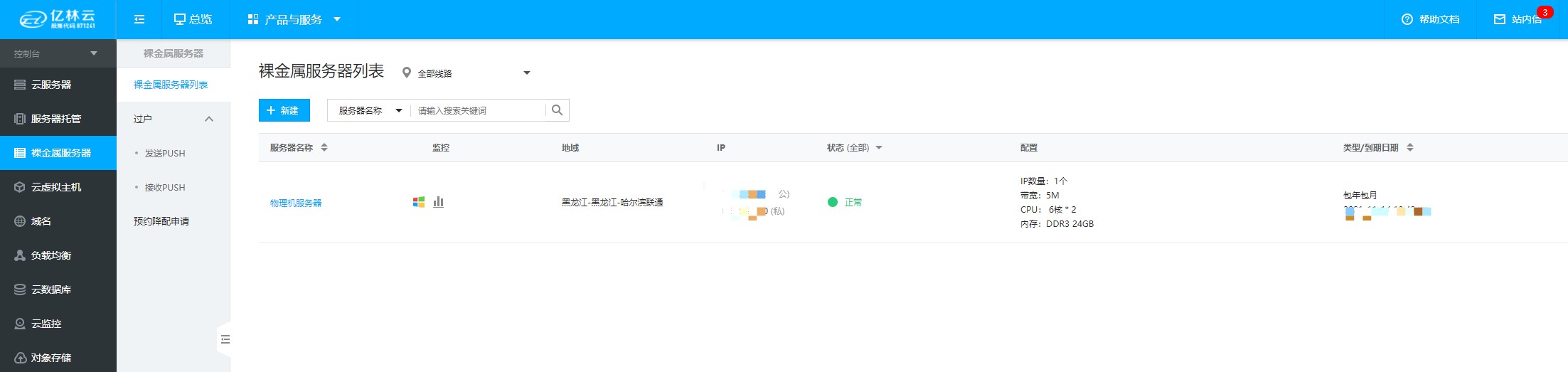The width and height of the screenshot is (1568, 372).
Task: Open the 产品与服务 menu
Action: click(294, 19)
